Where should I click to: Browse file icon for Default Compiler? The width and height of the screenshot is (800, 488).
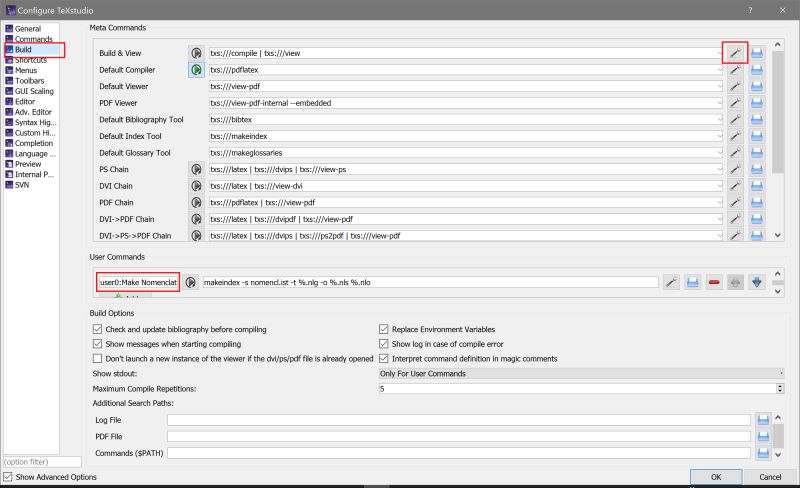[x=757, y=69]
